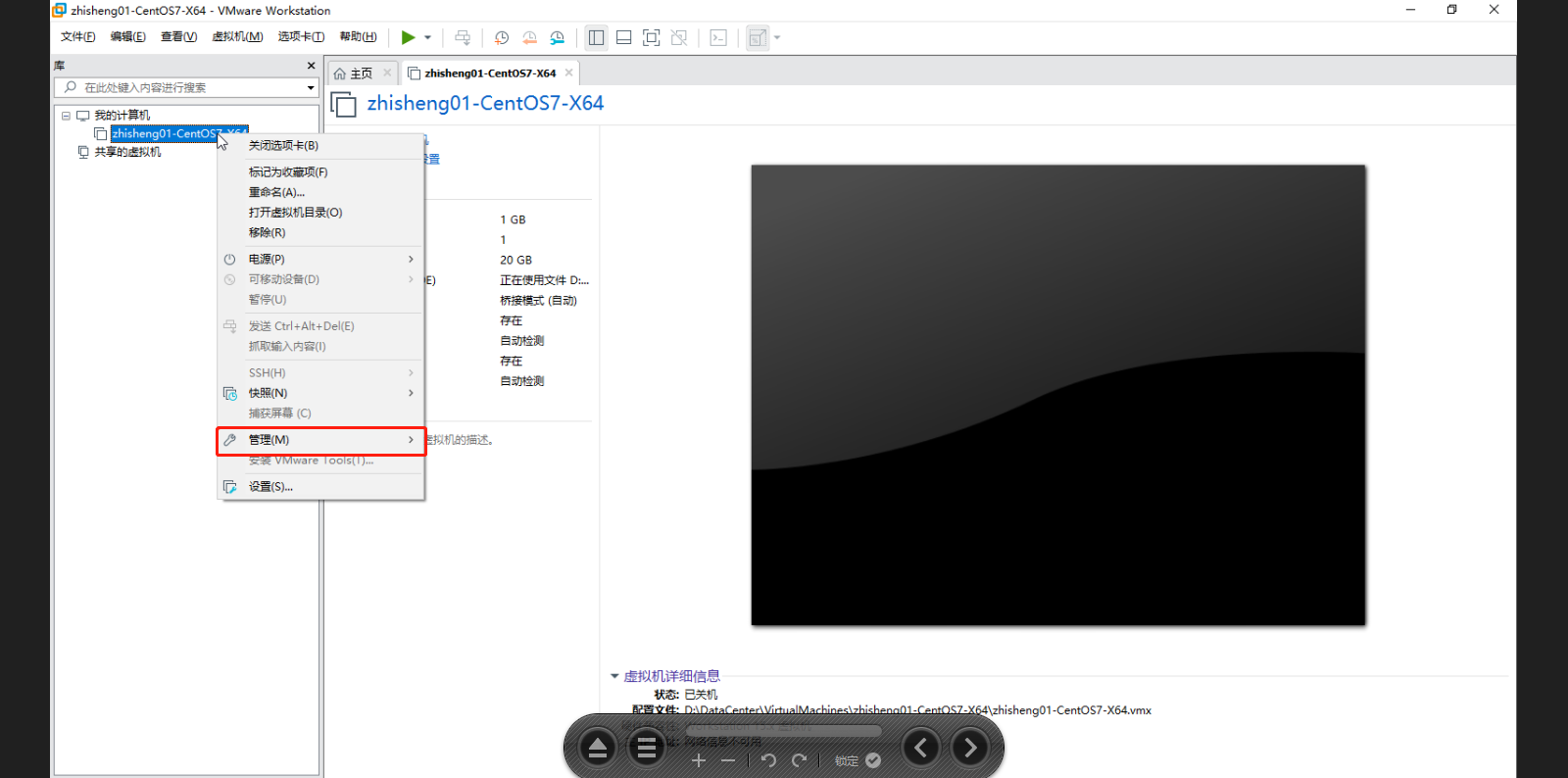Close the library panel with its X

pos(311,66)
